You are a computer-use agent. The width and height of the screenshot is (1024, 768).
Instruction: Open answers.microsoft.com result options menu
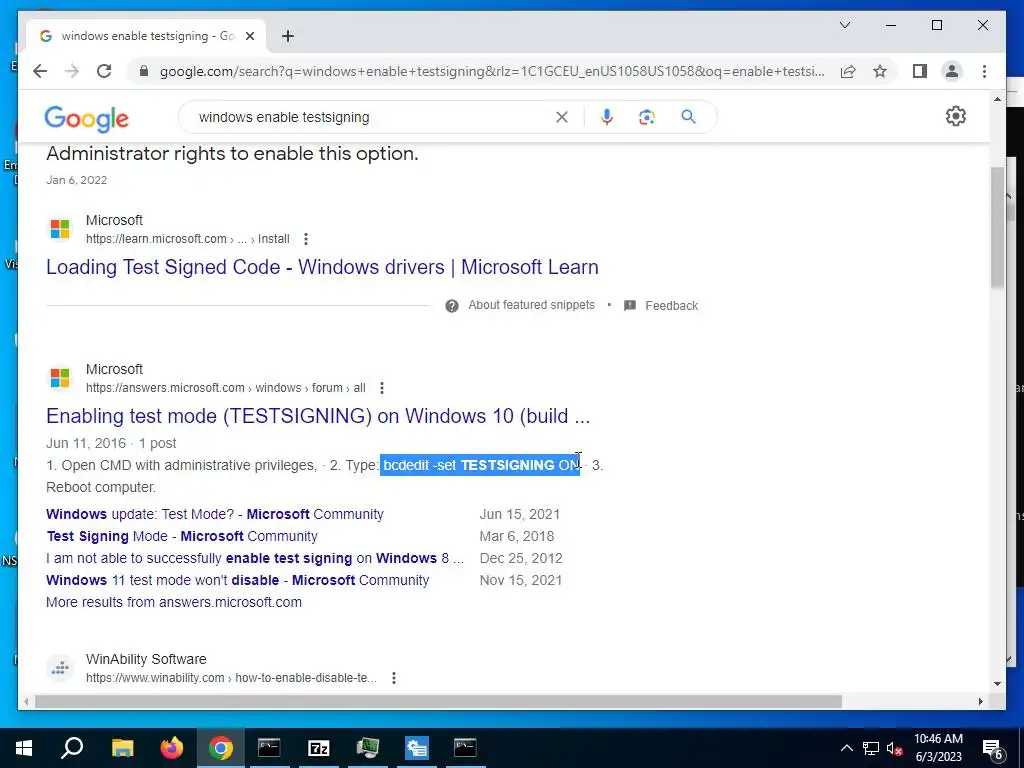point(381,388)
